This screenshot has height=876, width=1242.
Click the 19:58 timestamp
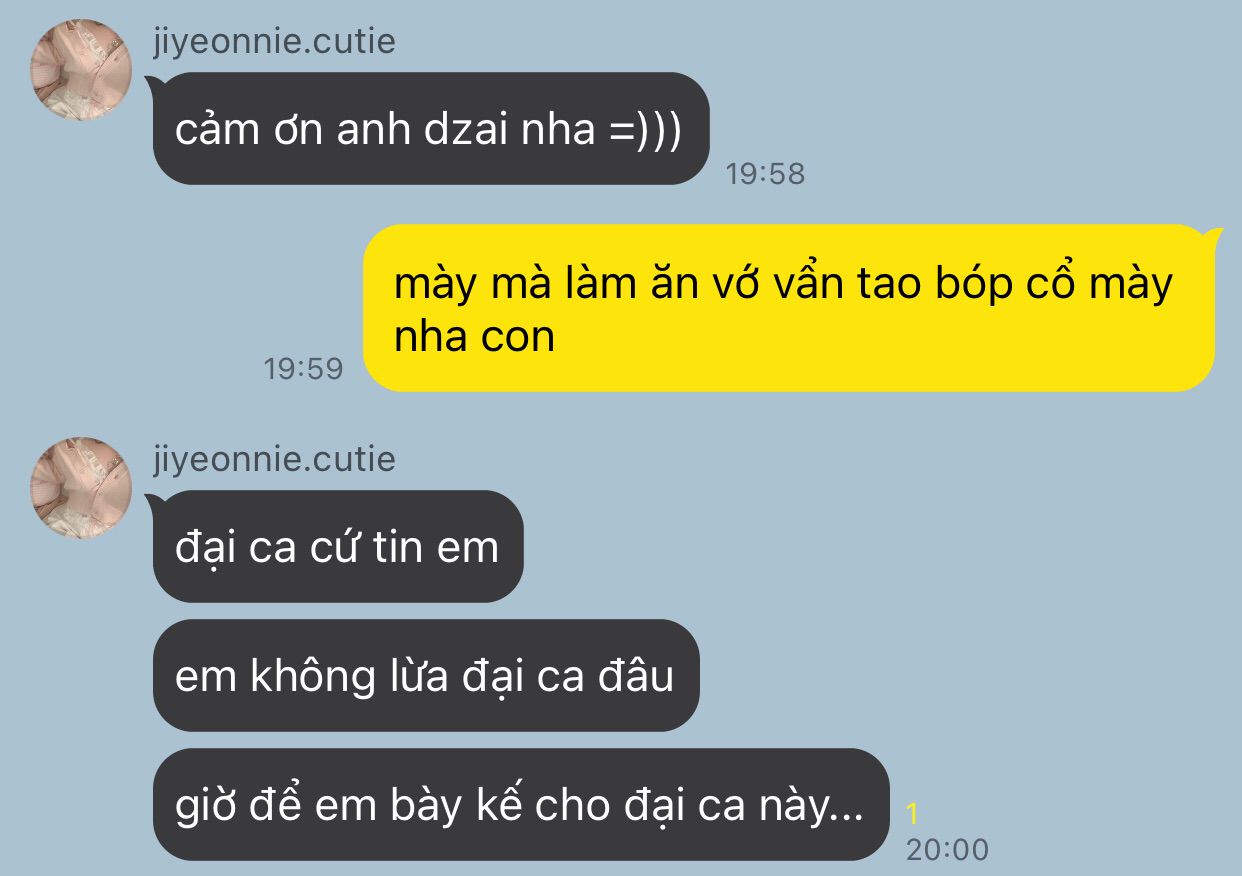click(x=765, y=174)
